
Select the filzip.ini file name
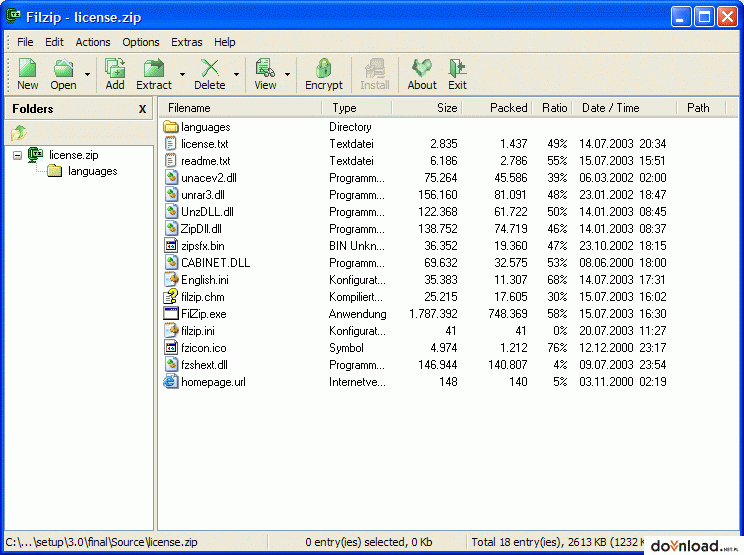click(197, 331)
